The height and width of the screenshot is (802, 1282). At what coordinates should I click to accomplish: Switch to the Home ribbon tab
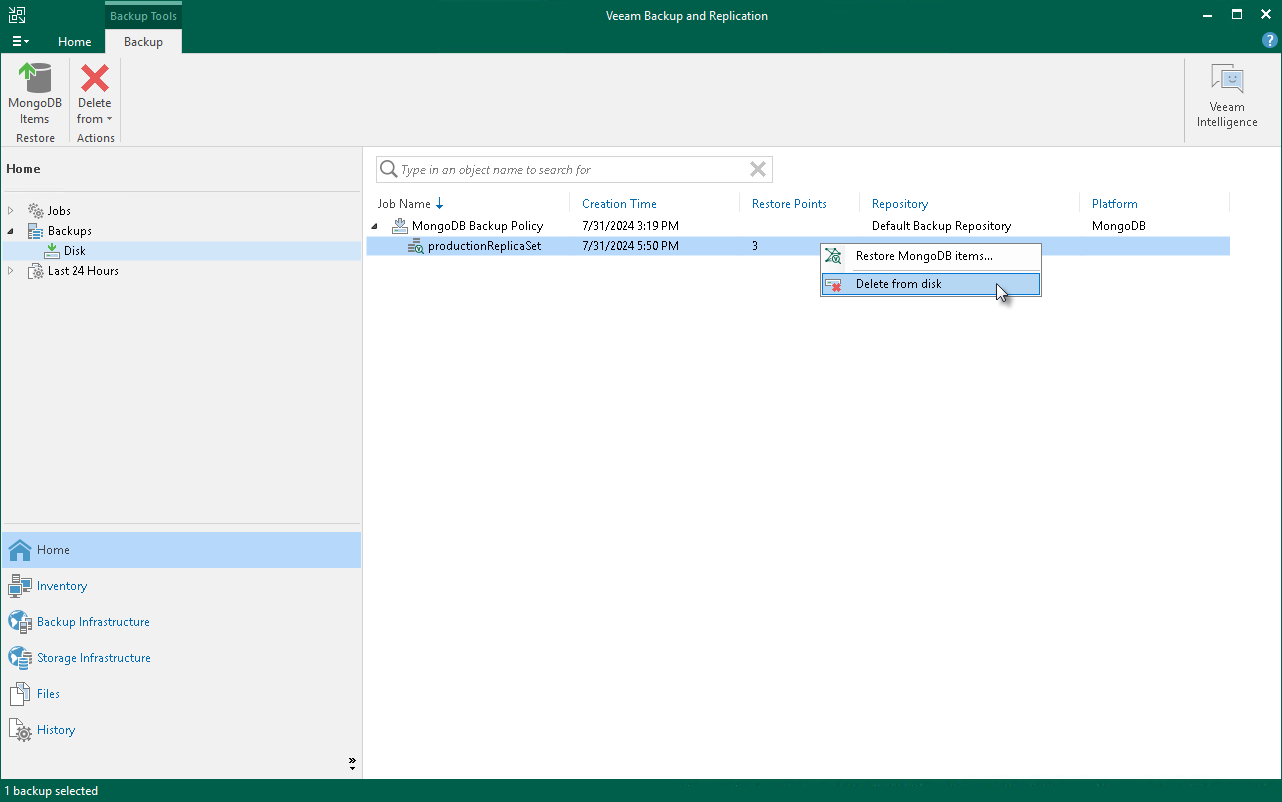tap(75, 42)
